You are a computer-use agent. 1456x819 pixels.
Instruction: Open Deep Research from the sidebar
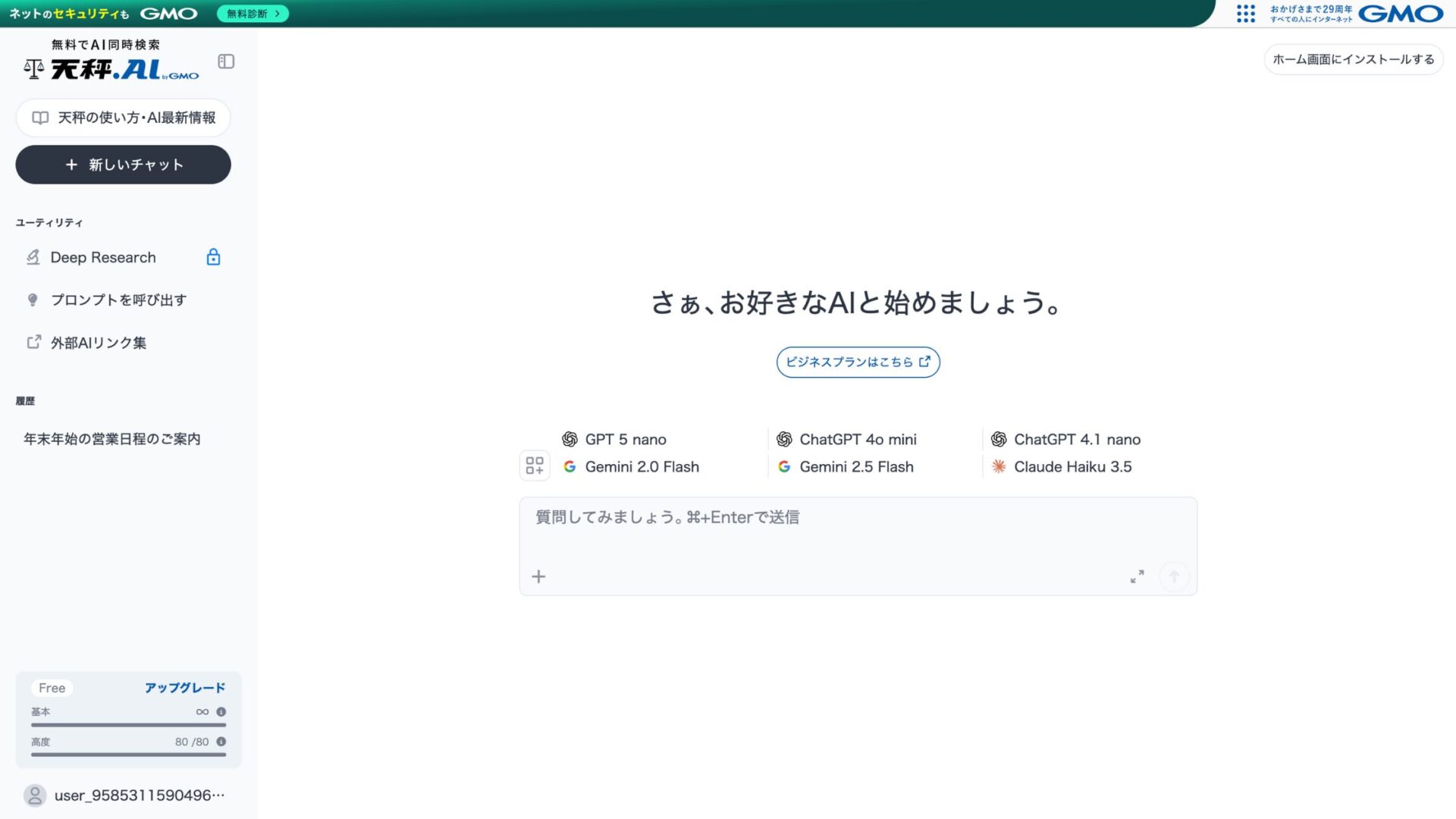(102, 257)
